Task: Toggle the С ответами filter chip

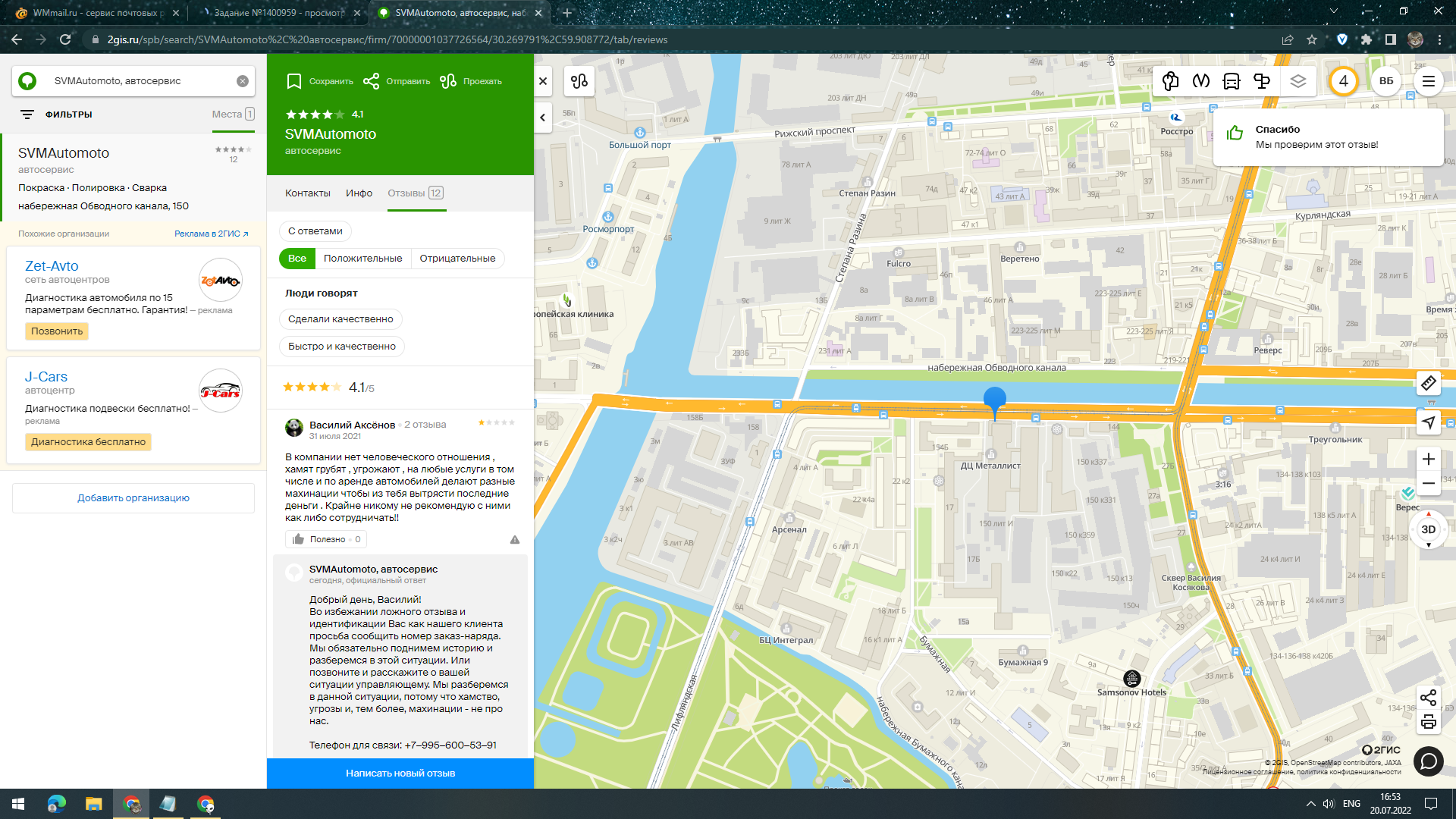Action: (315, 231)
